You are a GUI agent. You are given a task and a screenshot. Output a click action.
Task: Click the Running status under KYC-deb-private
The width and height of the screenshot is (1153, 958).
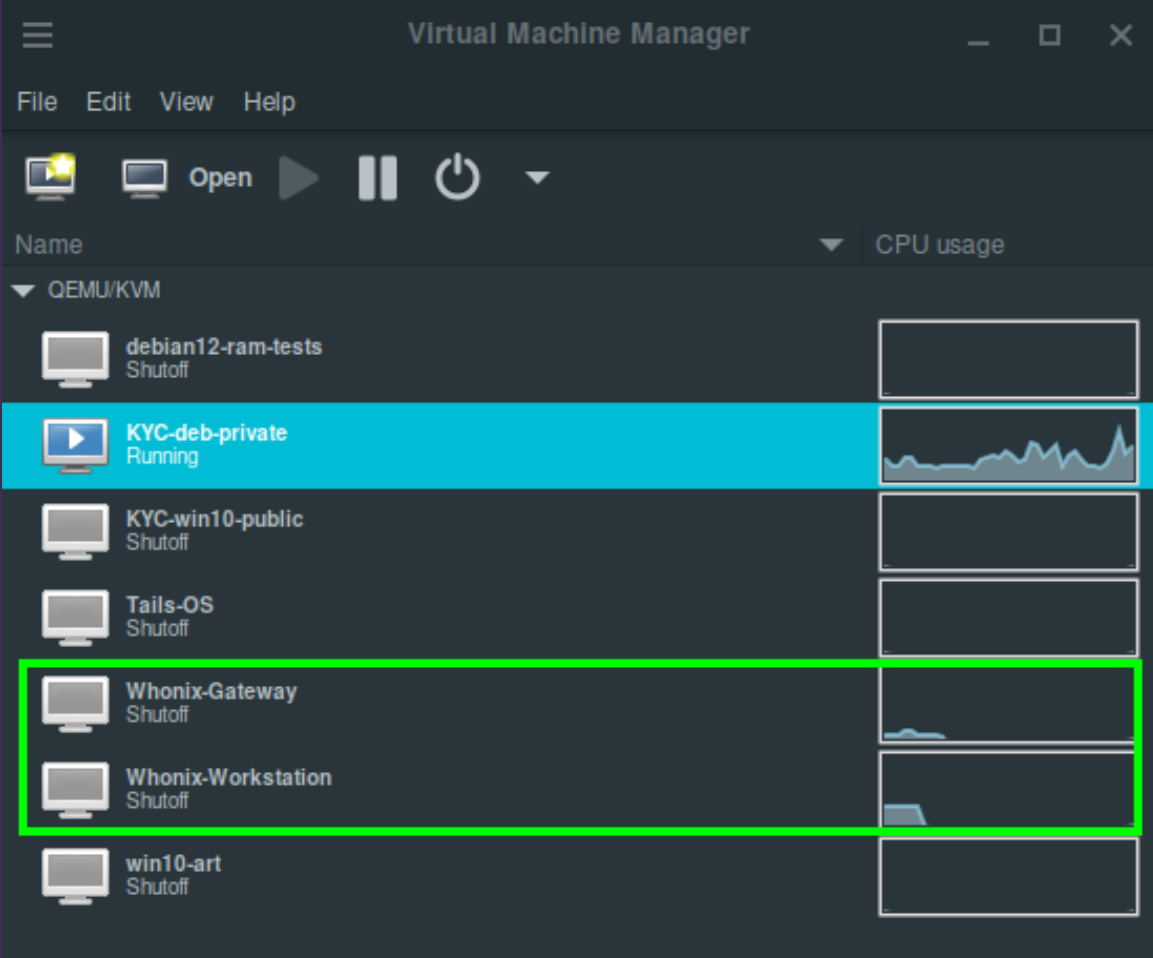163,457
